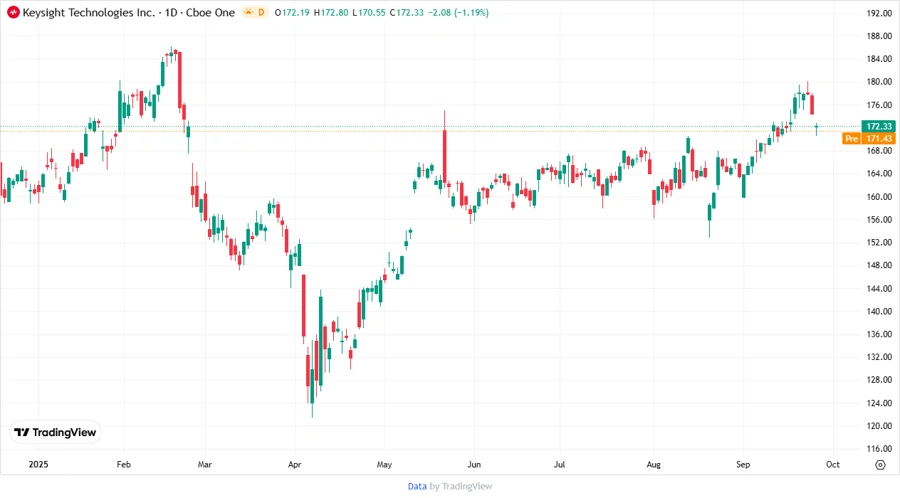Click the Jul label on time axis
This screenshot has height=498, width=900.
(559, 465)
